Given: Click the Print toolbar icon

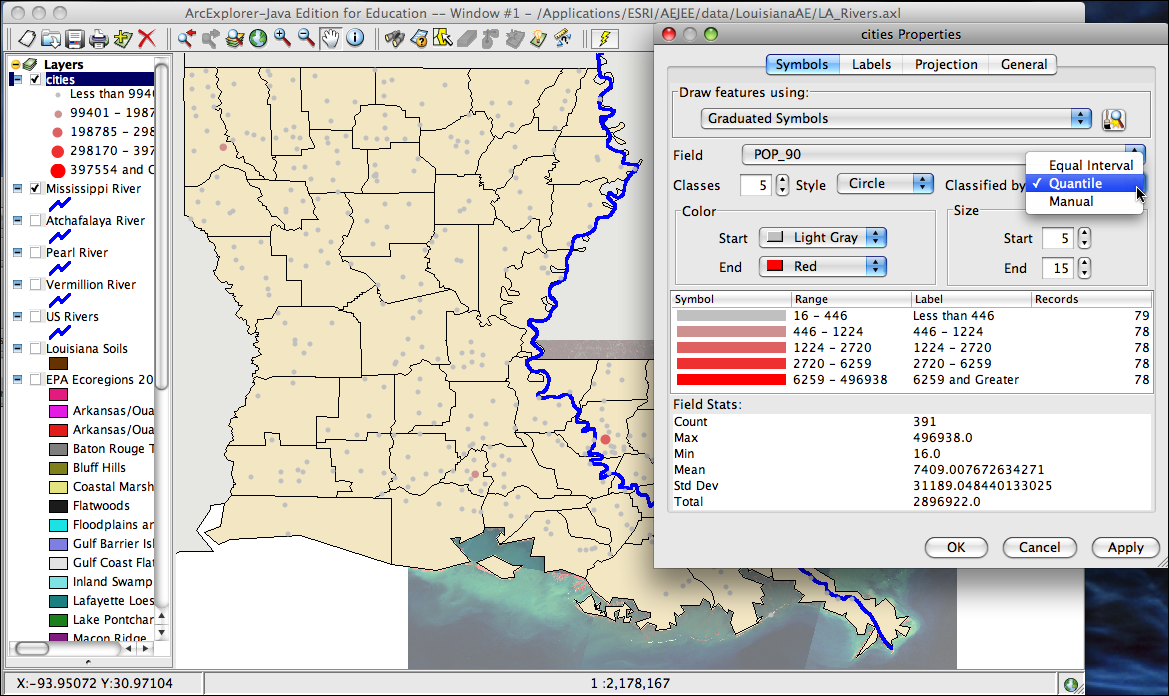Looking at the screenshot, I should tap(98, 39).
